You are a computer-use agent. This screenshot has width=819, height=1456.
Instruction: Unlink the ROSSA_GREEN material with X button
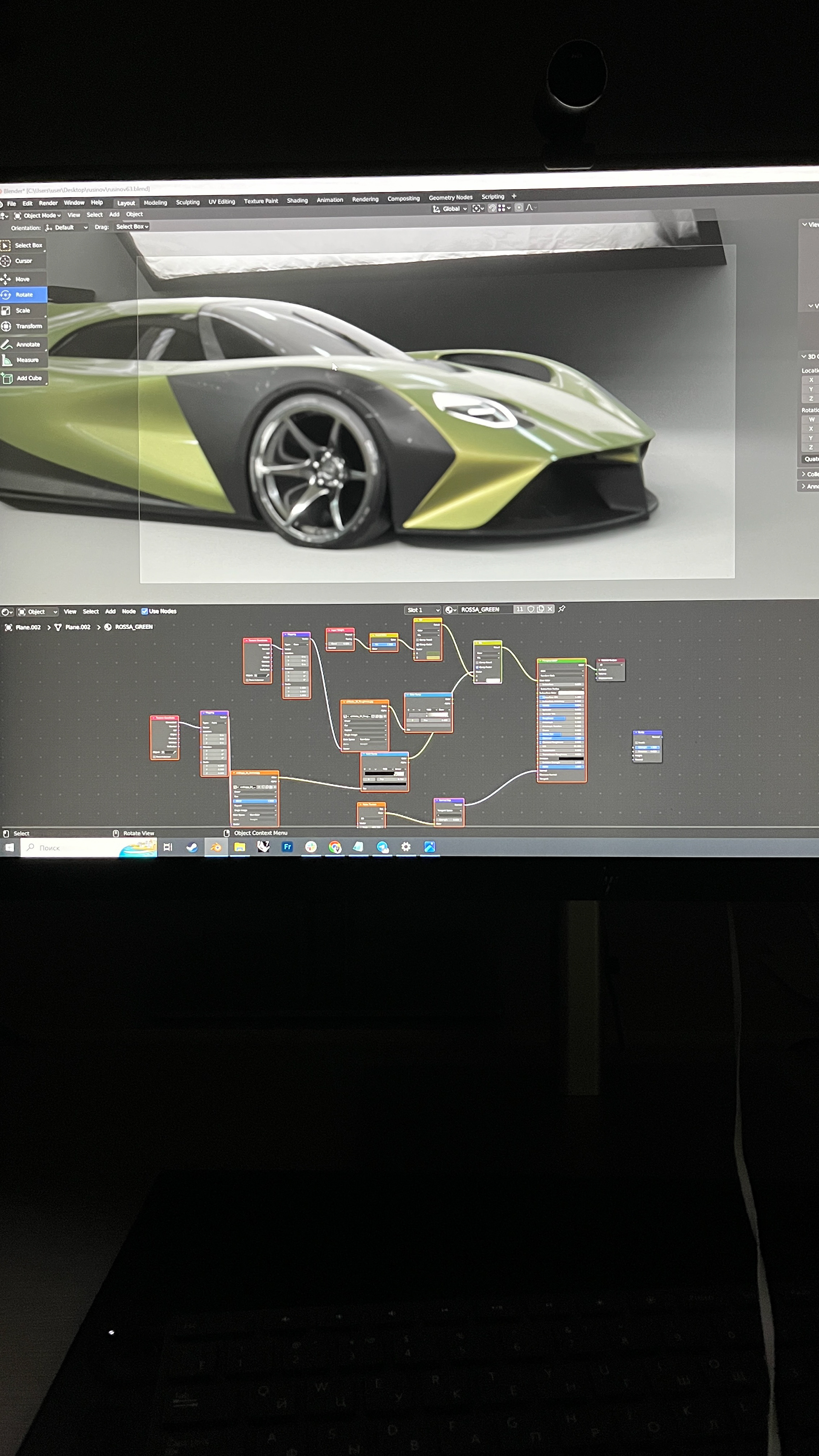(550, 609)
